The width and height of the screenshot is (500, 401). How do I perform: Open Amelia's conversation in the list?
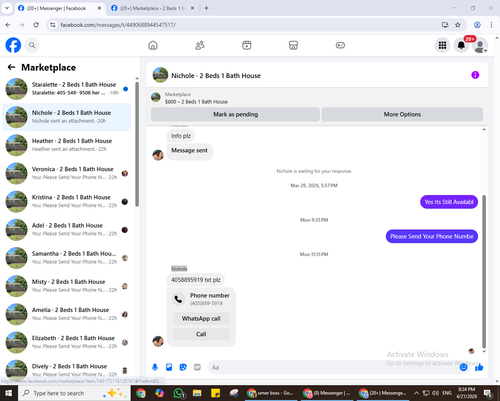click(67, 314)
